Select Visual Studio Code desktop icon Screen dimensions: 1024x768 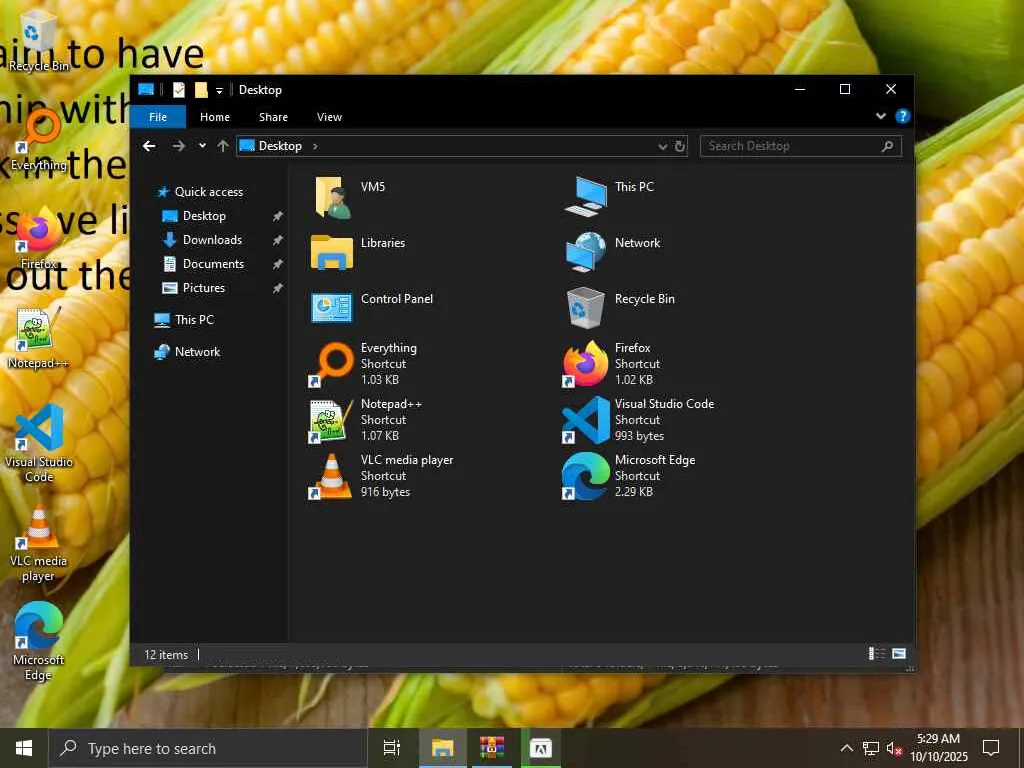tap(39, 443)
